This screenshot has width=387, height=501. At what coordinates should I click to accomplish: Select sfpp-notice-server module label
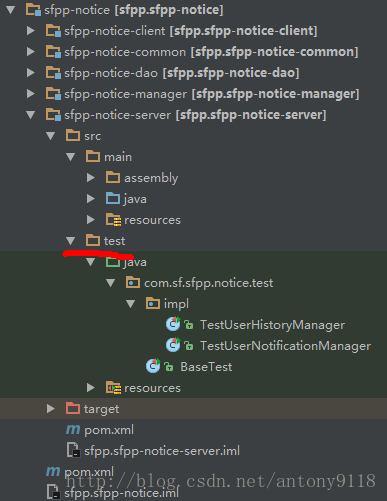click(195, 115)
